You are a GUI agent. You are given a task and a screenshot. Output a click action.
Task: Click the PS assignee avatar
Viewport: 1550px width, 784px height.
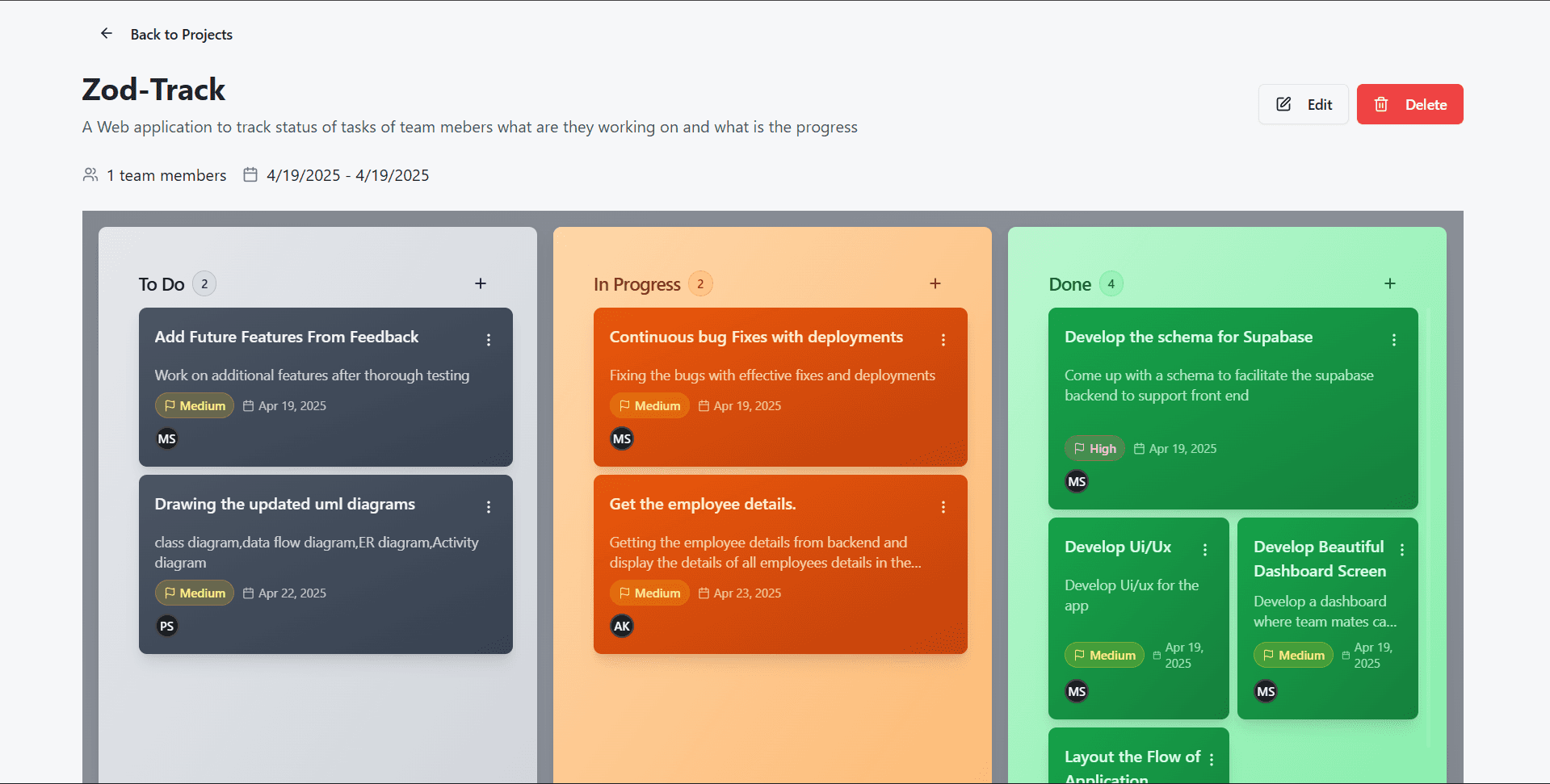(x=167, y=627)
